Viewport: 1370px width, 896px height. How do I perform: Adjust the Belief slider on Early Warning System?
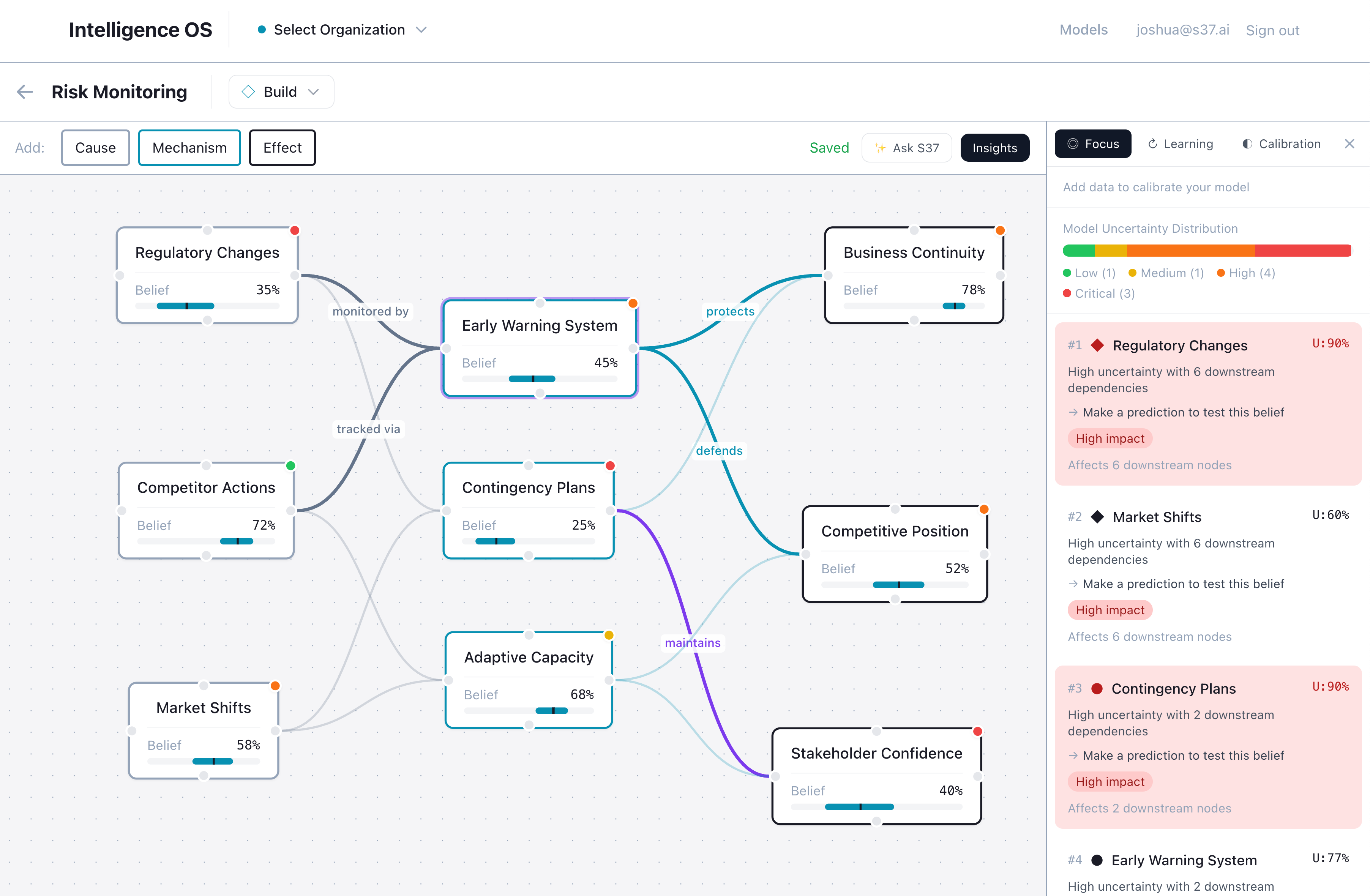(532, 378)
